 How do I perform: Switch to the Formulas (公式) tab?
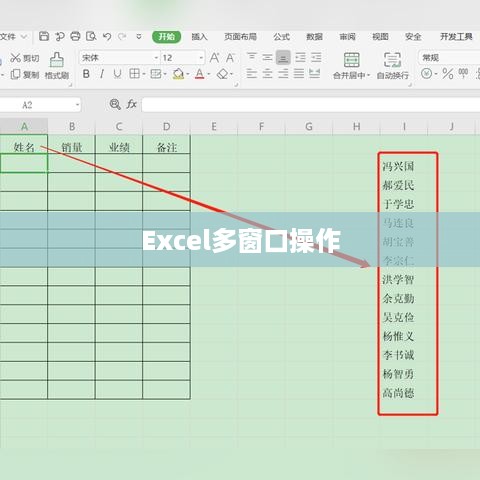[281, 36]
